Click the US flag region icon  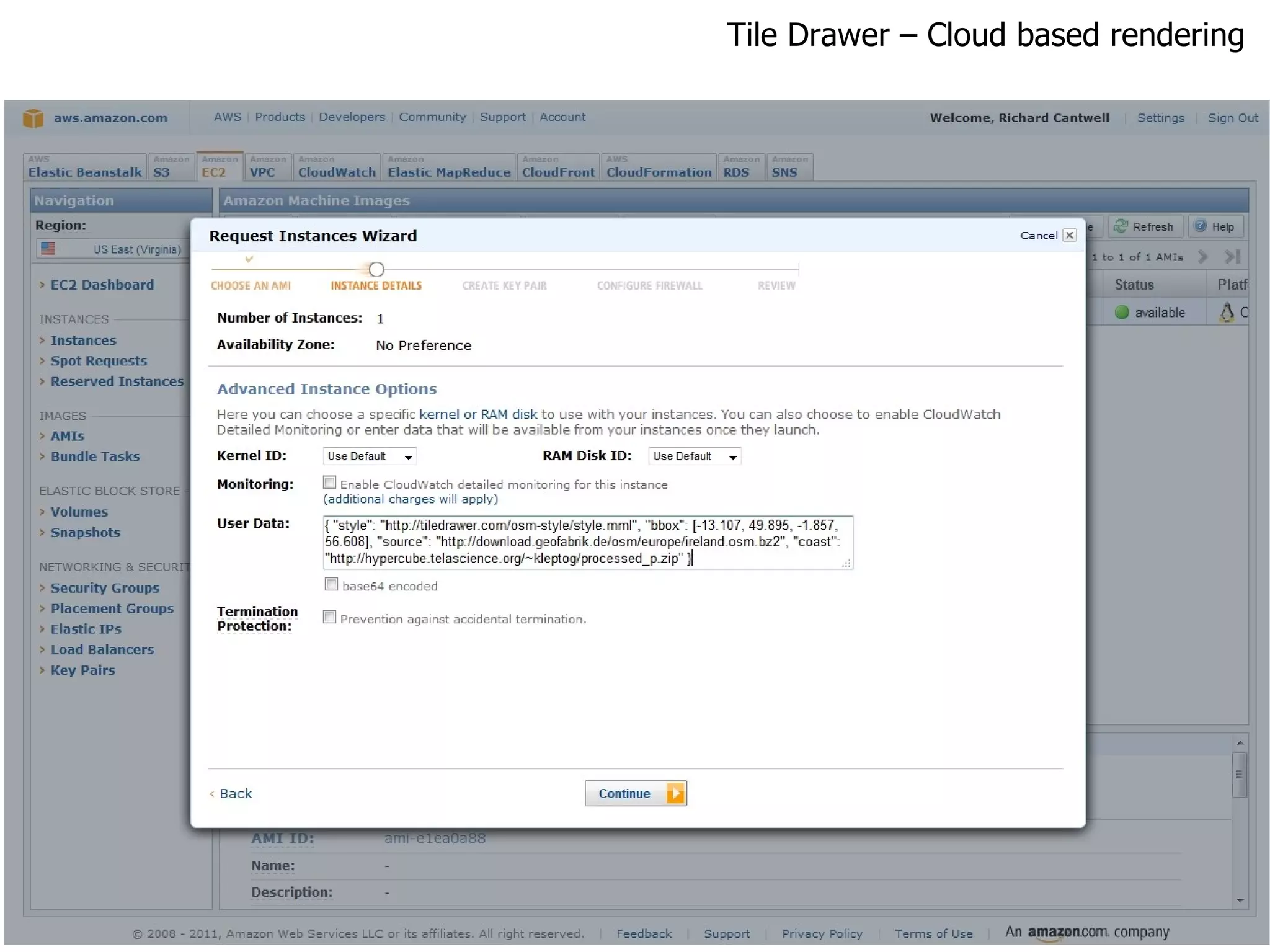coord(48,249)
